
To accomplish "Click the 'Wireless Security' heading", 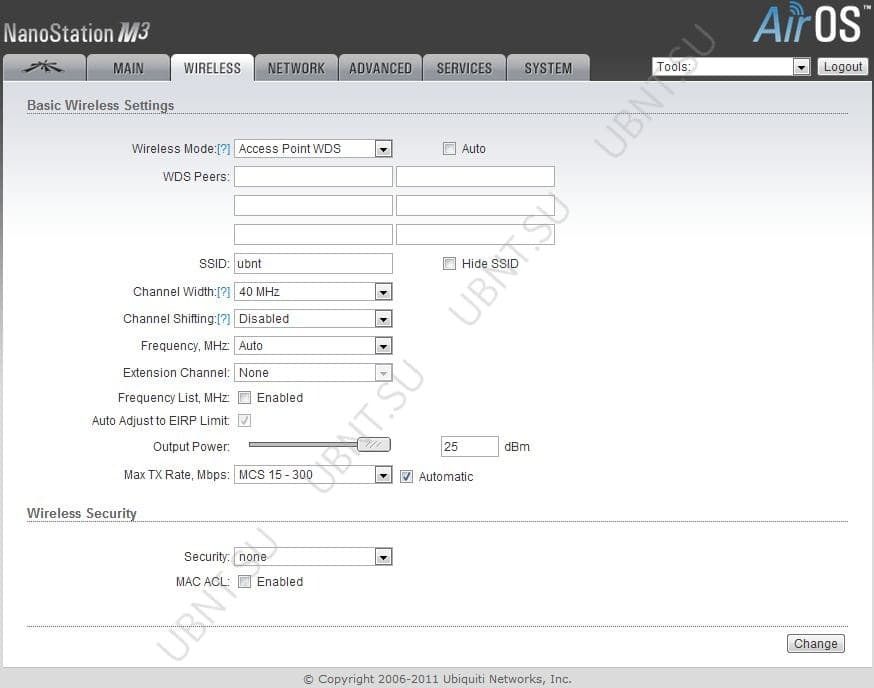I will pyautogui.click(x=81, y=513).
